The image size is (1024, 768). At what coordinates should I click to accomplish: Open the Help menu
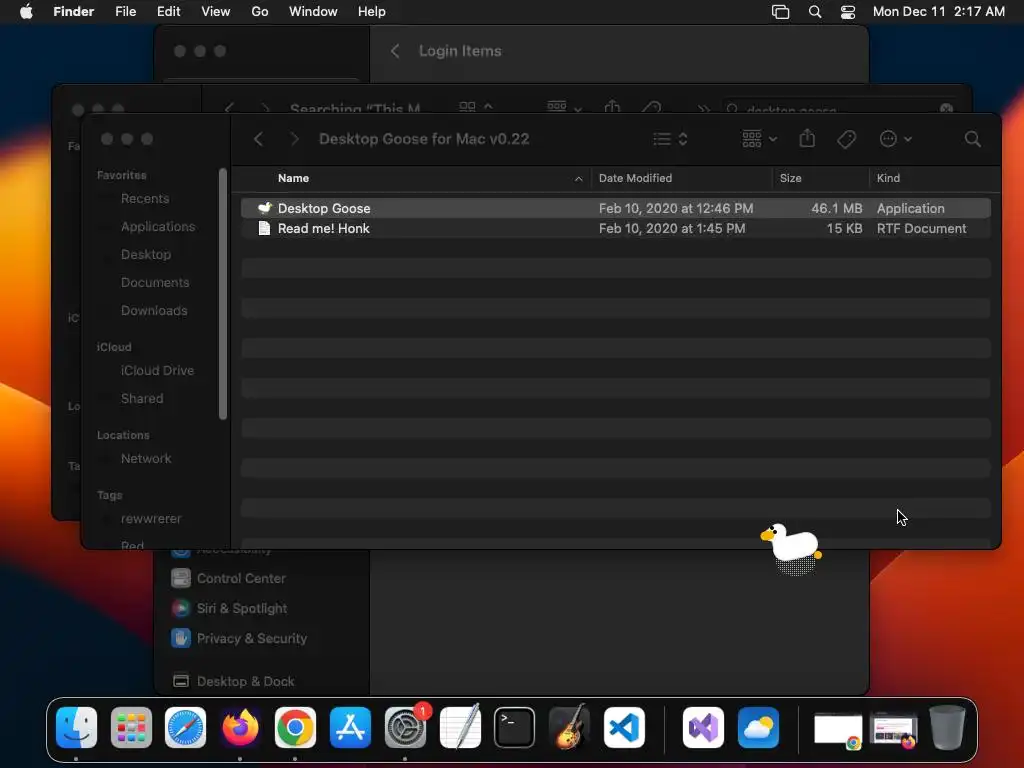372,12
